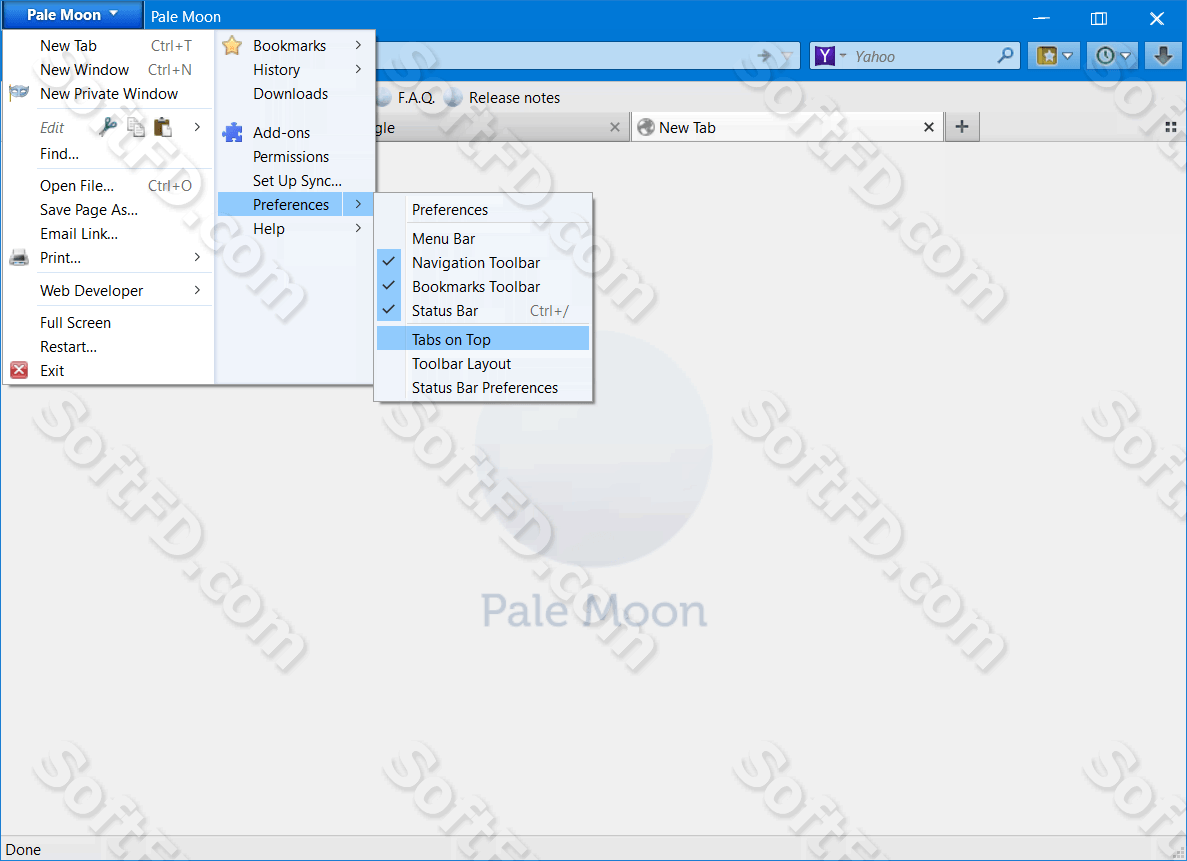
Task: Click the Go arrow in address bar
Action: (x=765, y=55)
